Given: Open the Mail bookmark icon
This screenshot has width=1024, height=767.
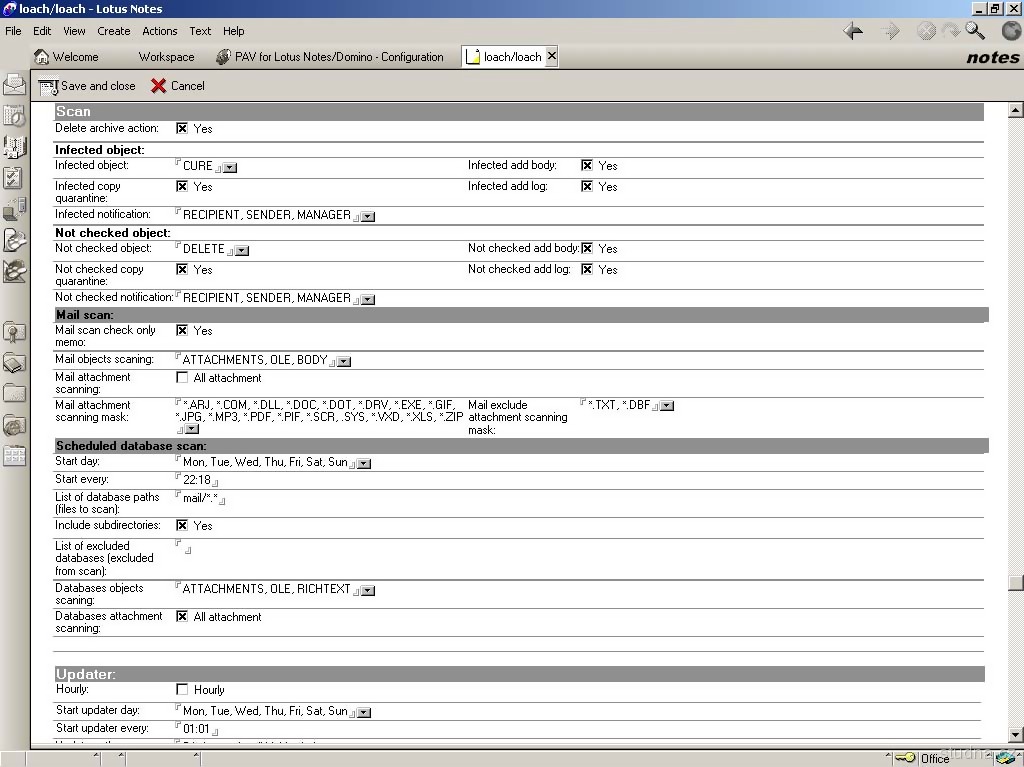Looking at the screenshot, I should pos(14,84).
